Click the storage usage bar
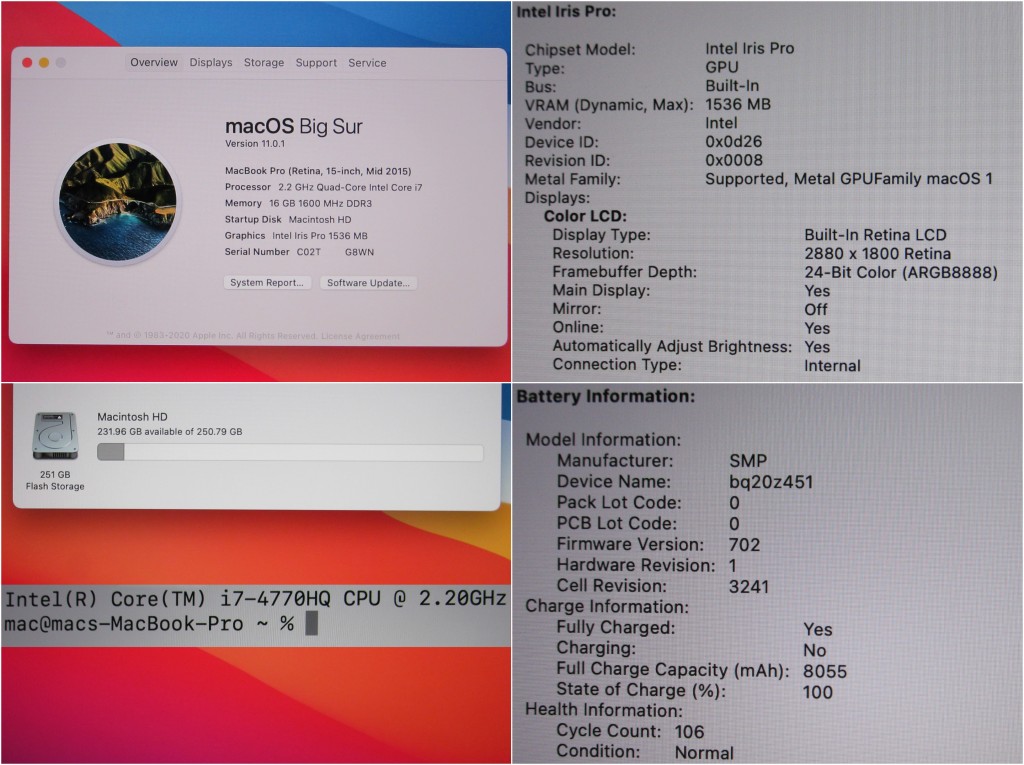 (x=290, y=452)
